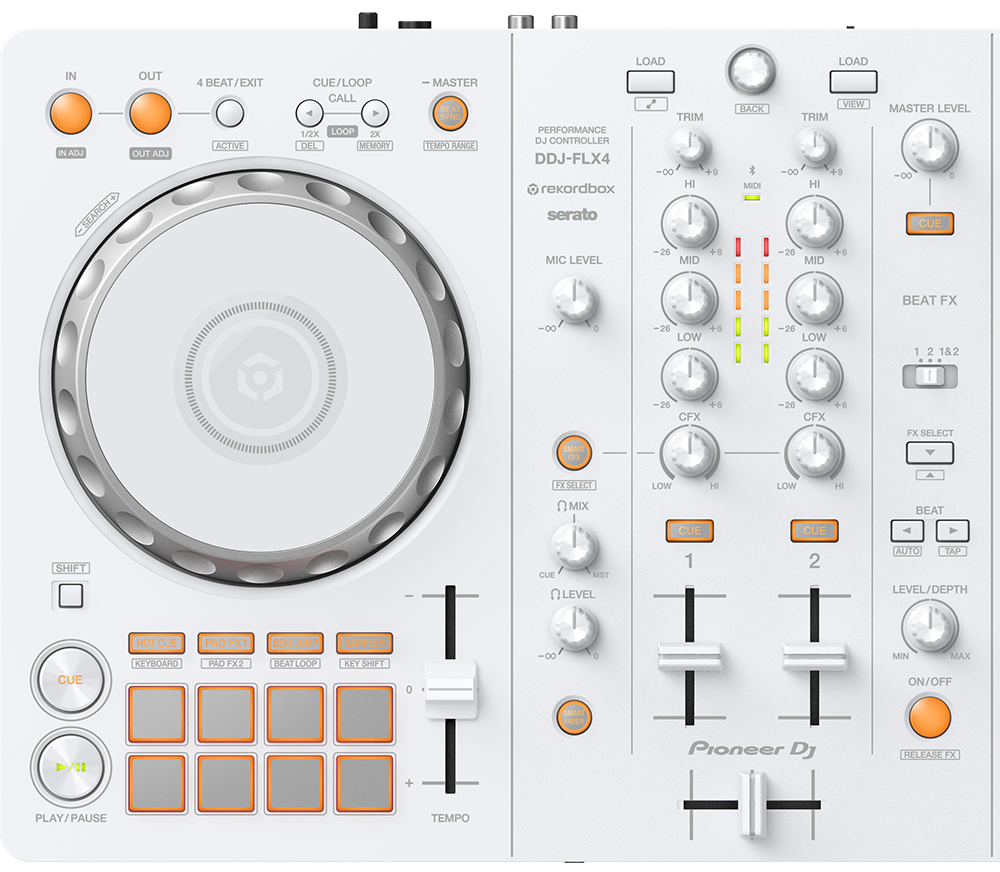Hit the Beat FX ON/OFF button
This screenshot has height=872, width=1000.
(929, 717)
